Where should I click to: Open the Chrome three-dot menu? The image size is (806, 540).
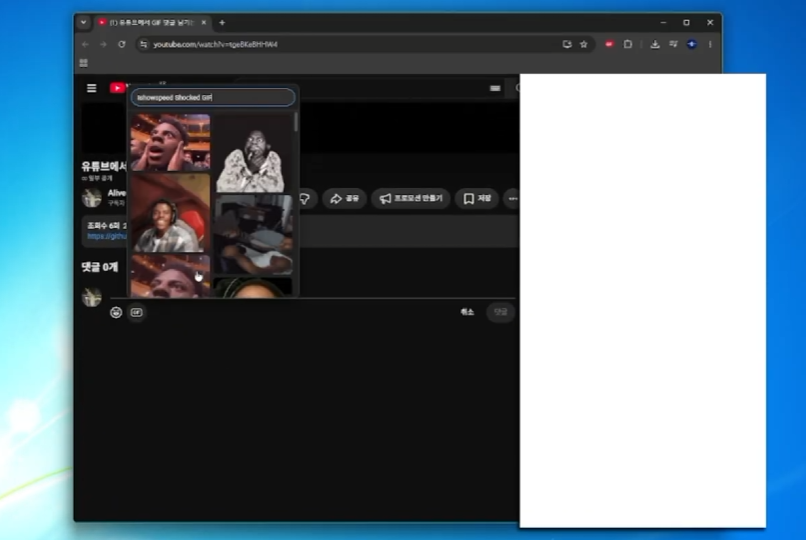[710, 45]
